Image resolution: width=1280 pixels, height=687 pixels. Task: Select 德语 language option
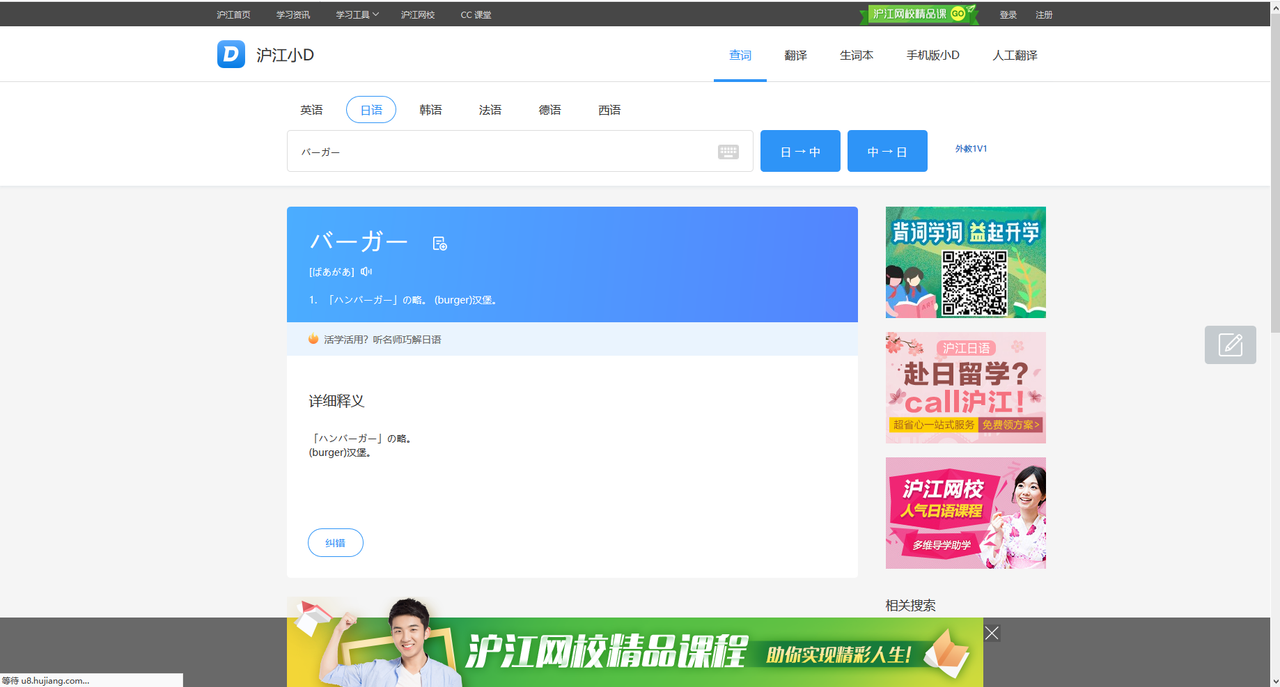point(550,110)
